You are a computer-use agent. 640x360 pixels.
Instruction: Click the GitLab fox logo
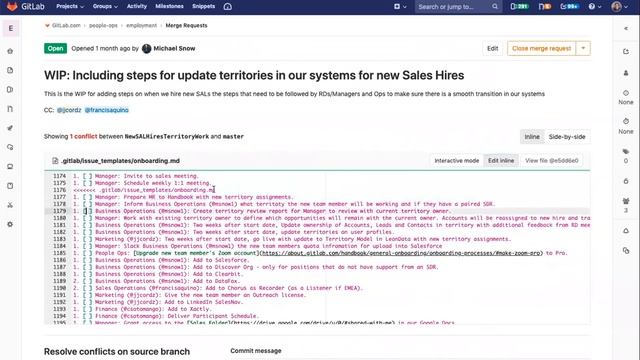(x=12, y=7)
